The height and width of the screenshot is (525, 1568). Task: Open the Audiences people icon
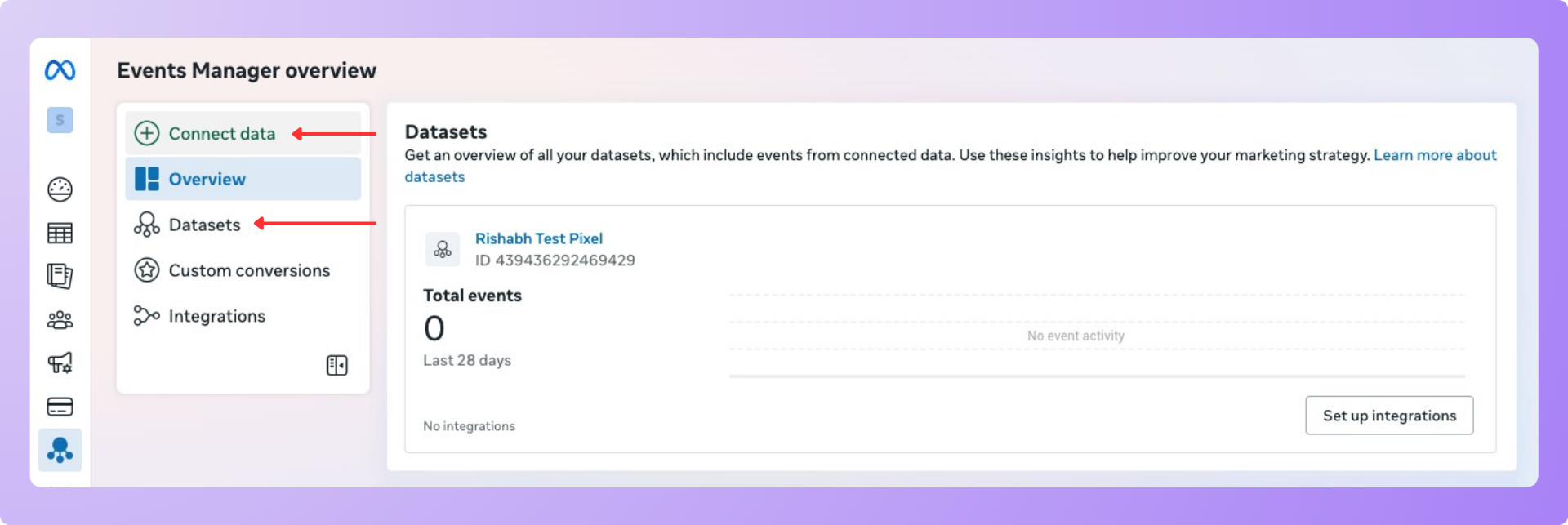pos(60,320)
